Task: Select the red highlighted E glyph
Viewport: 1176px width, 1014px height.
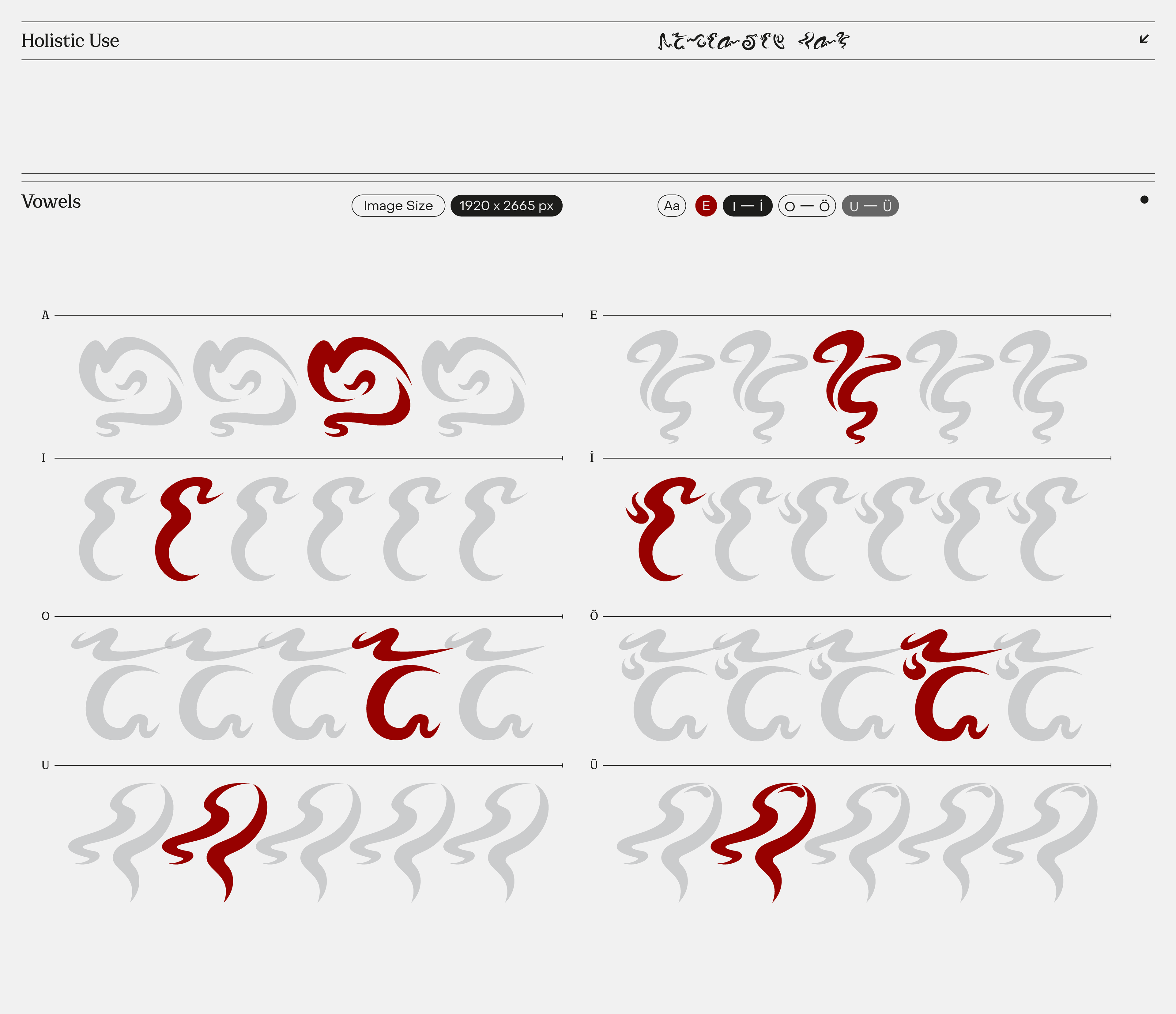Action: click(x=857, y=386)
